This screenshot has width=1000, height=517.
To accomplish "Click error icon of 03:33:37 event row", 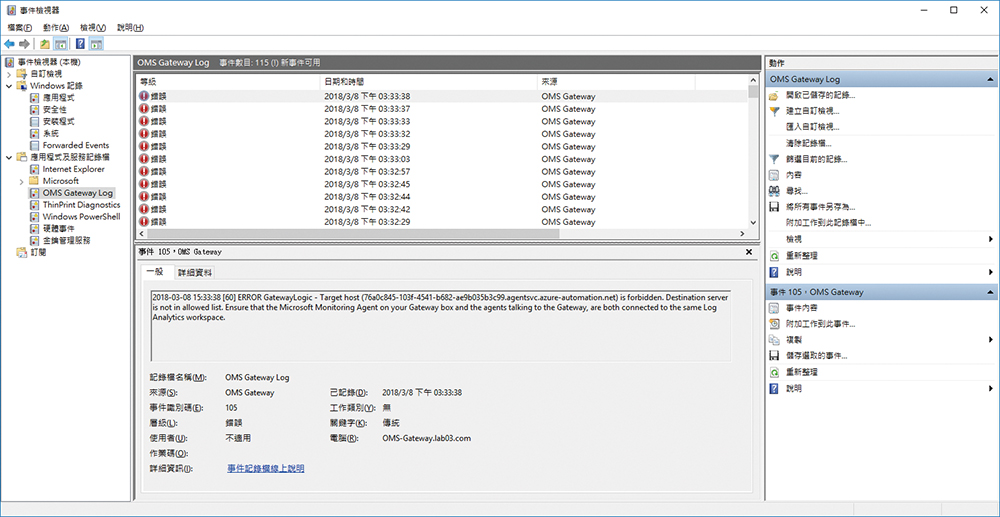I will coord(145,109).
